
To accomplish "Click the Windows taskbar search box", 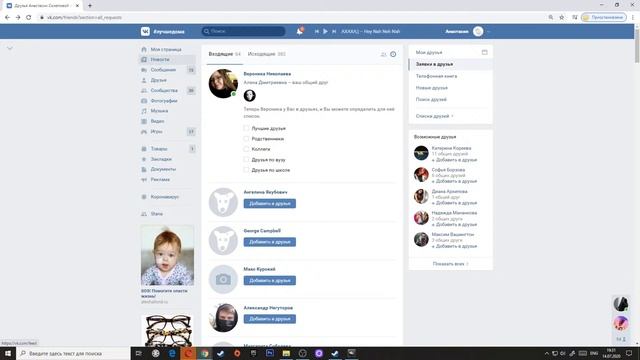I will pos(73,353).
